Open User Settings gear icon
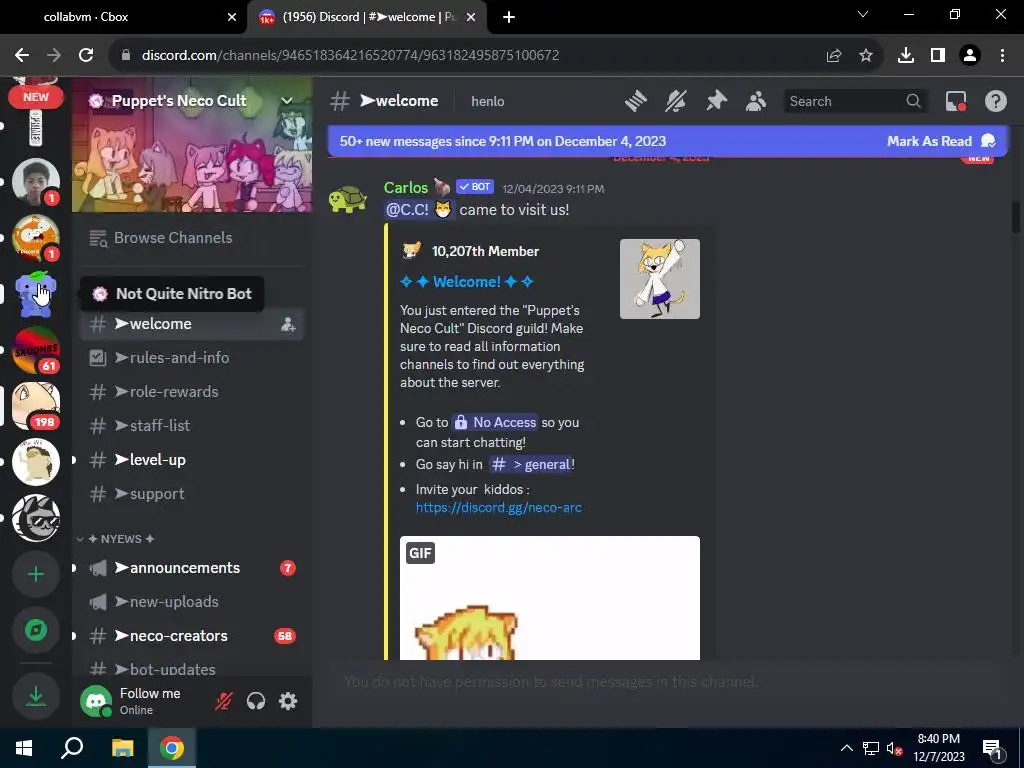The height and width of the screenshot is (768, 1024). point(288,701)
